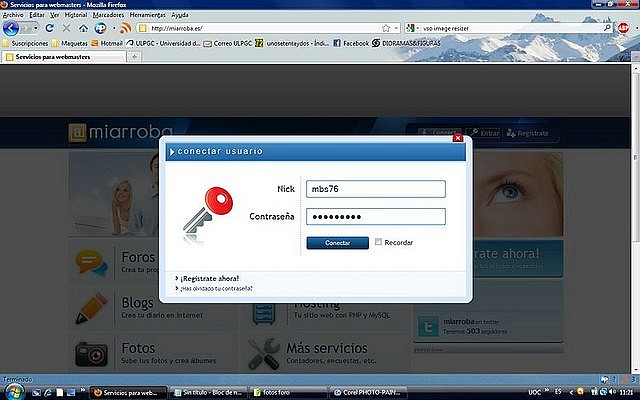Open the unosetentaydos bookmark
Viewport: 640px width, 400px height.
[x=292, y=43]
